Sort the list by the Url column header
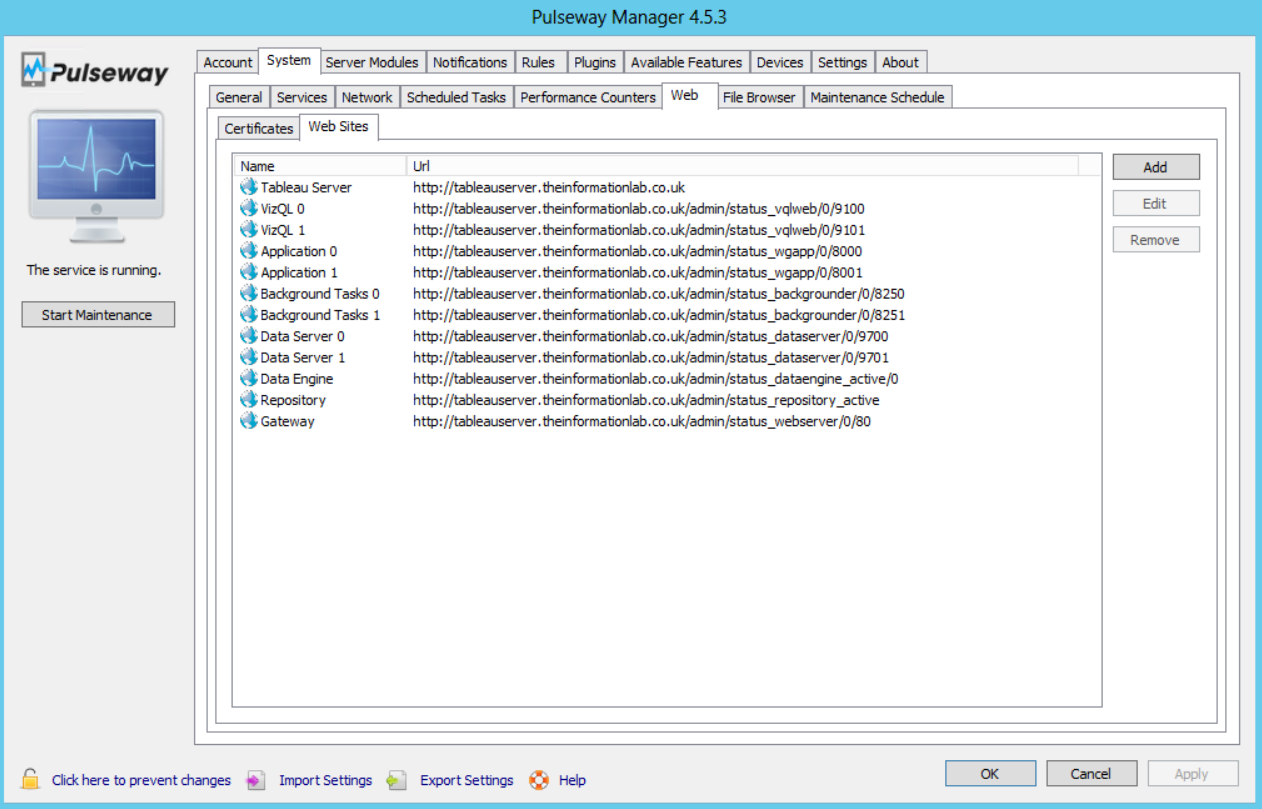This screenshot has width=1262, height=809. [743, 166]
